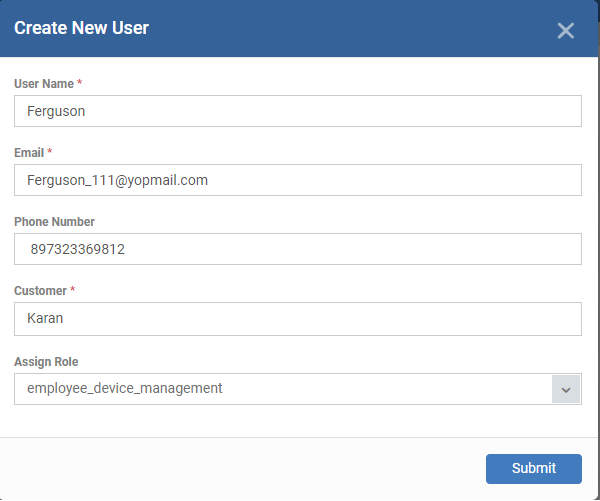This screenshot has height=501, width=600.
Task: Place cursor after 897323369812 phone text
Action: pyautogui.click(x=126, y=249)
